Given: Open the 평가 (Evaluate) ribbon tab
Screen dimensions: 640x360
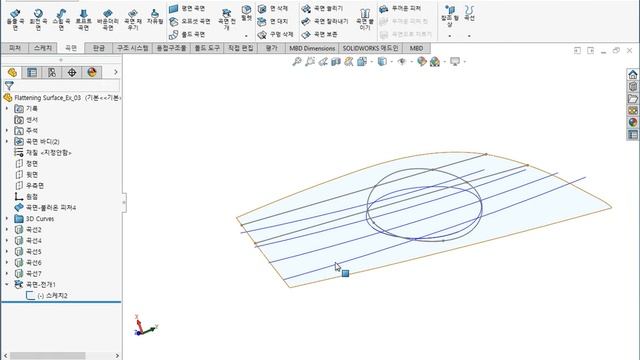Looking at the screenshot, I should tap(271, 48).
